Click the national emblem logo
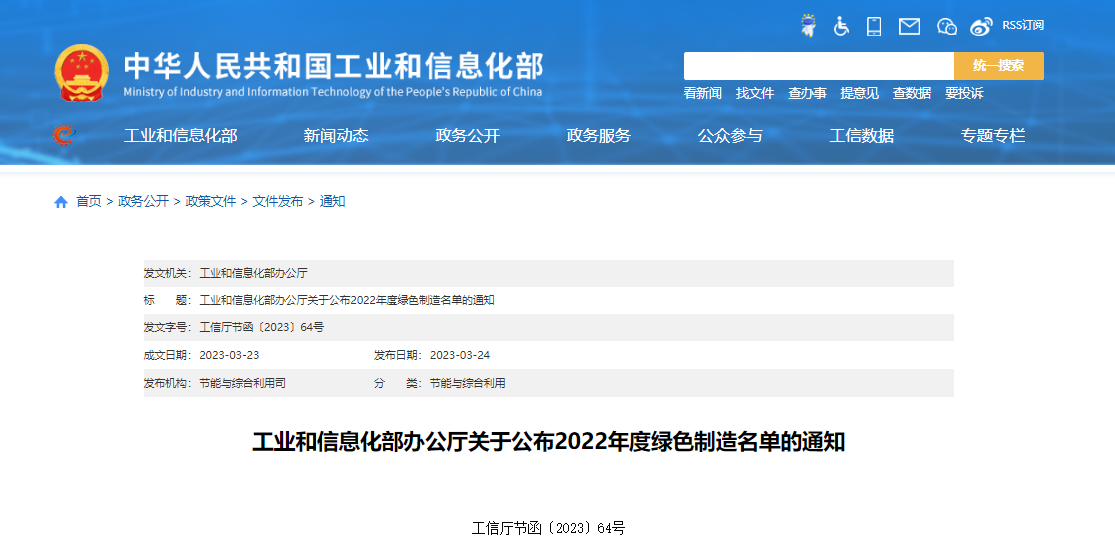Image resolution: width=1115 pixels, height=558 pixels. point(82,72)
